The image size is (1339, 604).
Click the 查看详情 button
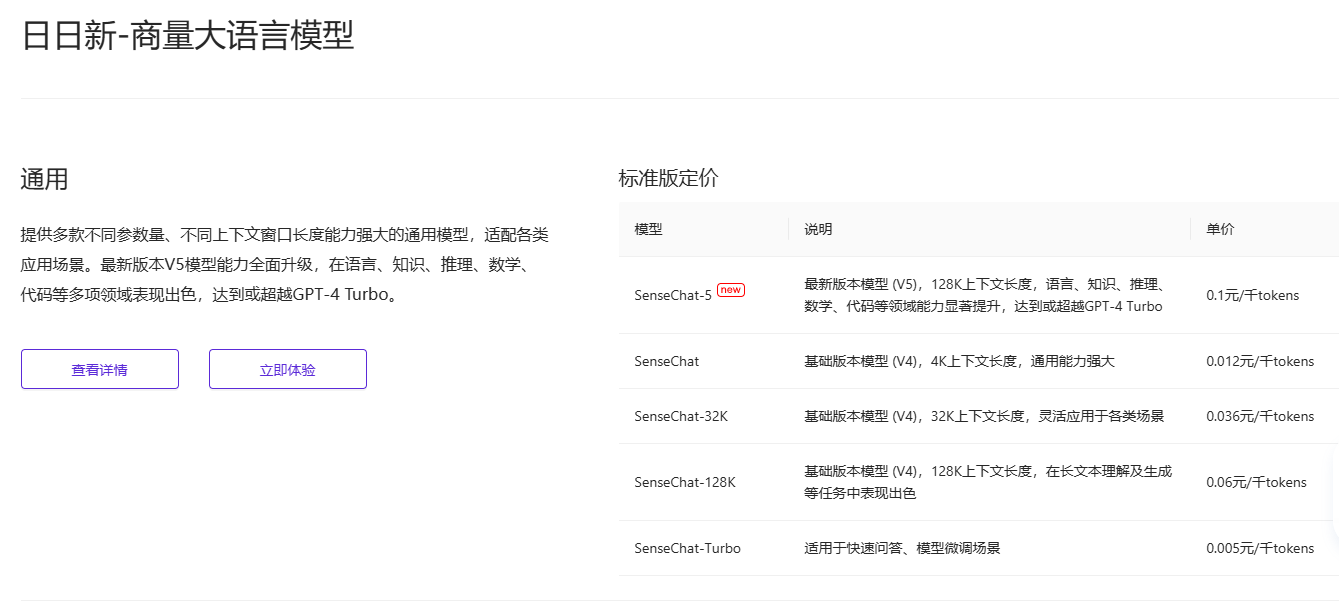point(99,368)
